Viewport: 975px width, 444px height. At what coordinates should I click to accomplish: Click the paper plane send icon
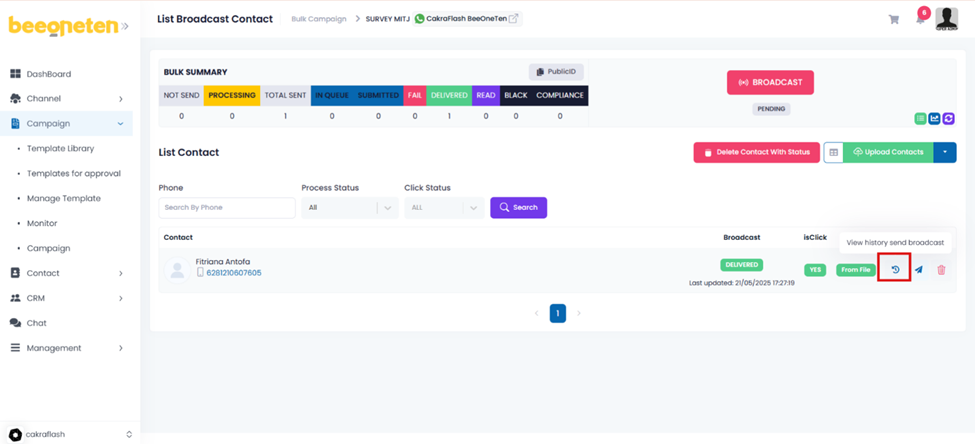(x=918, y=270)
